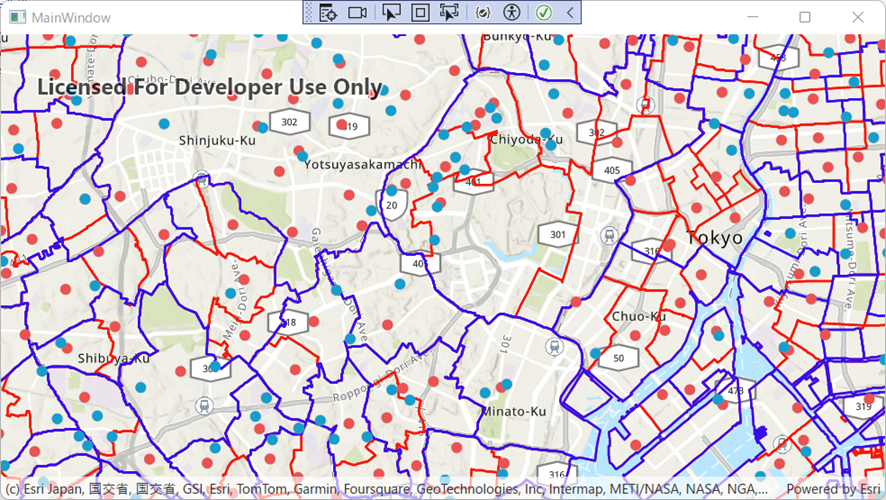Click the Powered by Esri link
Viewport: 886px width, 500px height.
[833, 489]
